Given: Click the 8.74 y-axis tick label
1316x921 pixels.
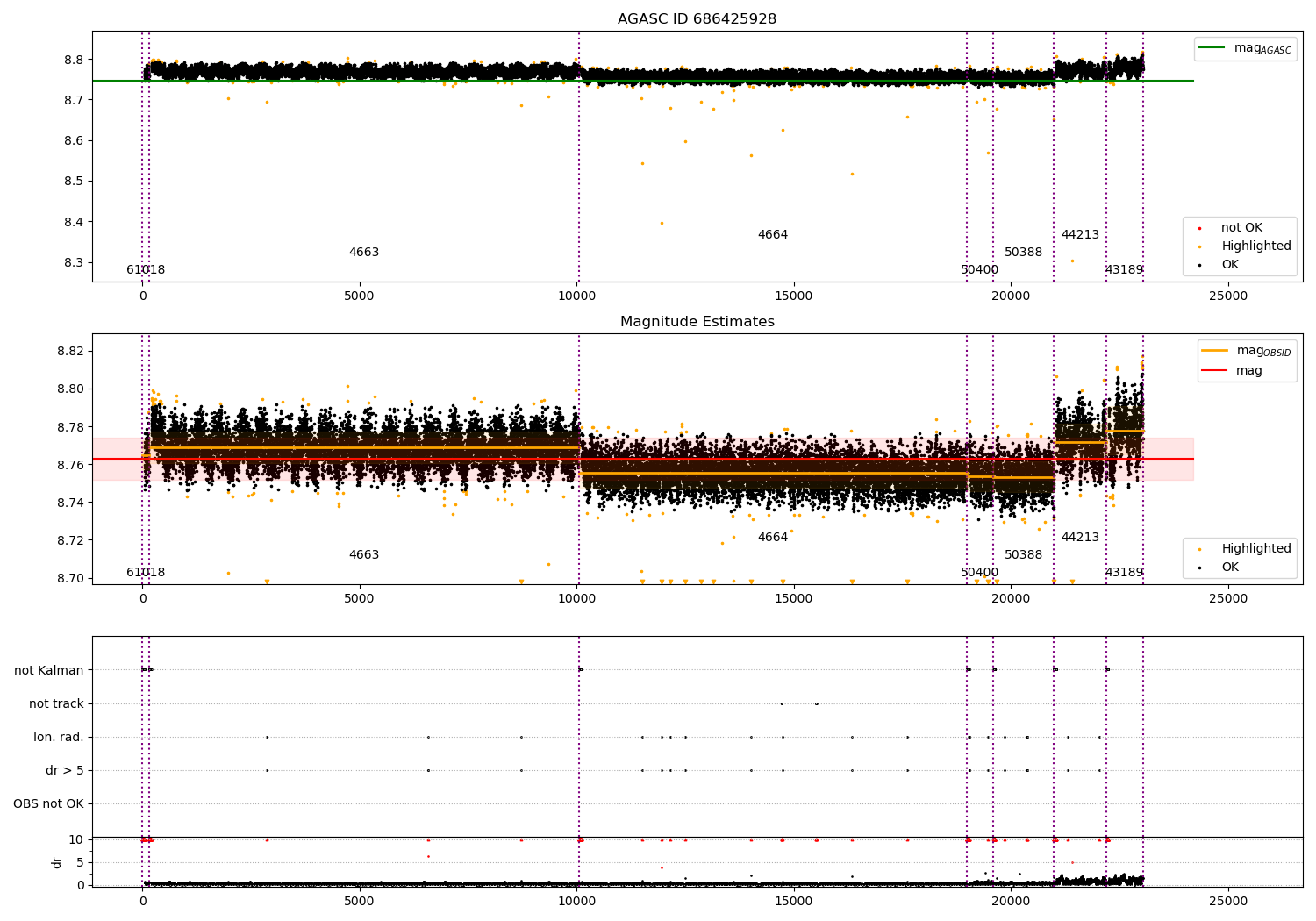Looking at the screenshot, I should (70, 503).
